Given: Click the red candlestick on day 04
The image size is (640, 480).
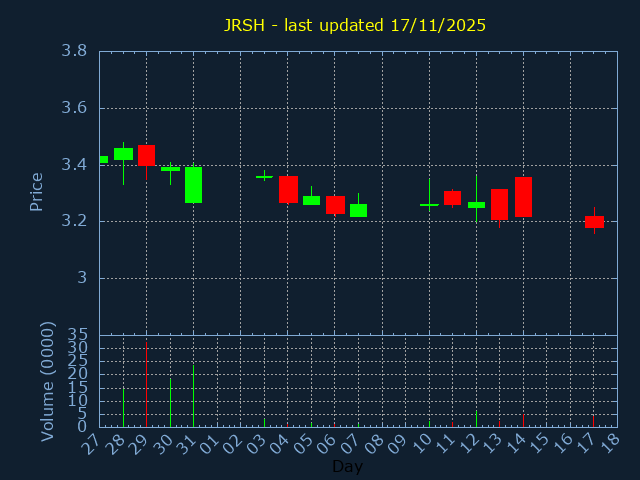Looking at the screenshot, I should (x=288, y=189).
